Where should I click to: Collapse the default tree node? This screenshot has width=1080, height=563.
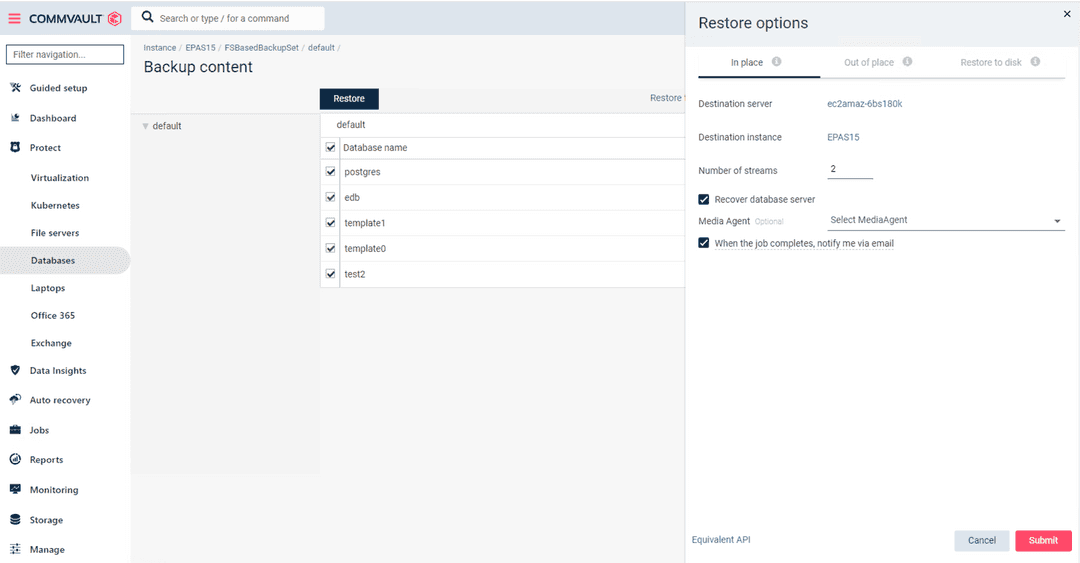click(145, 126)
